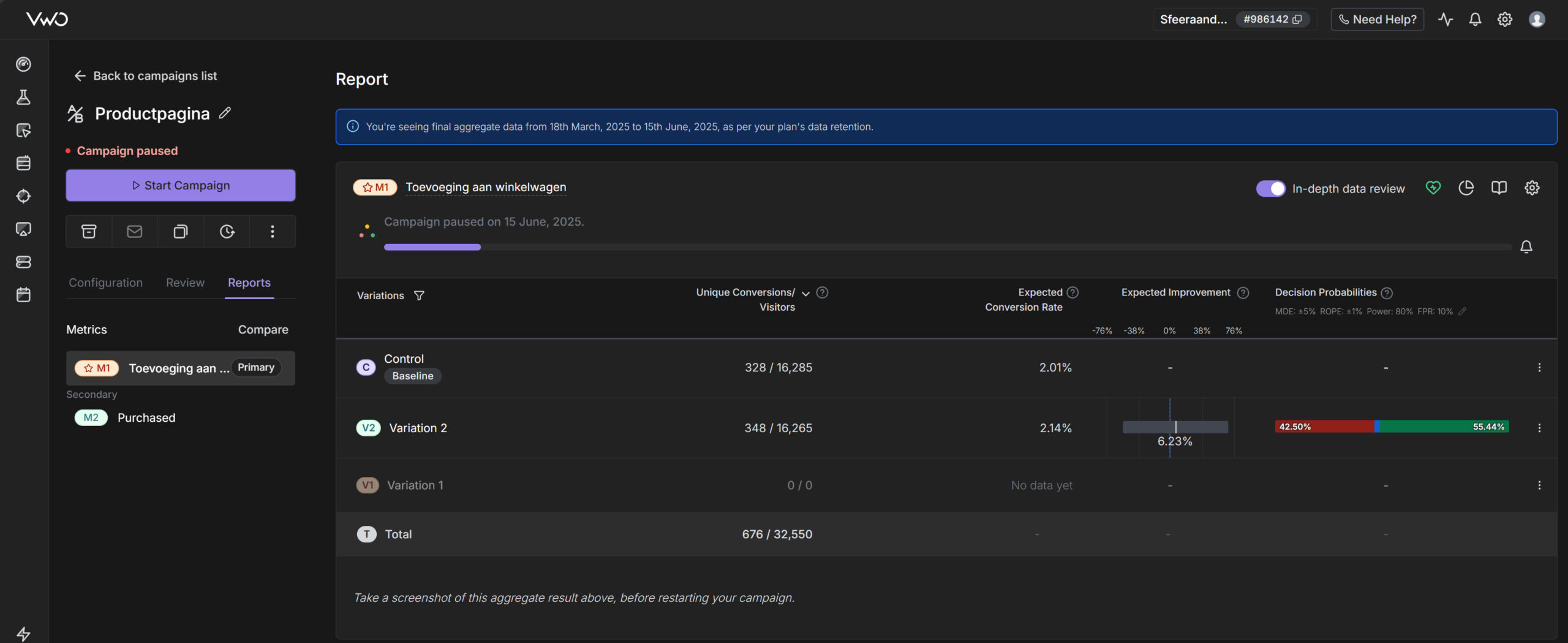Filter variations using the funnel icon

(x=419, y=295)
